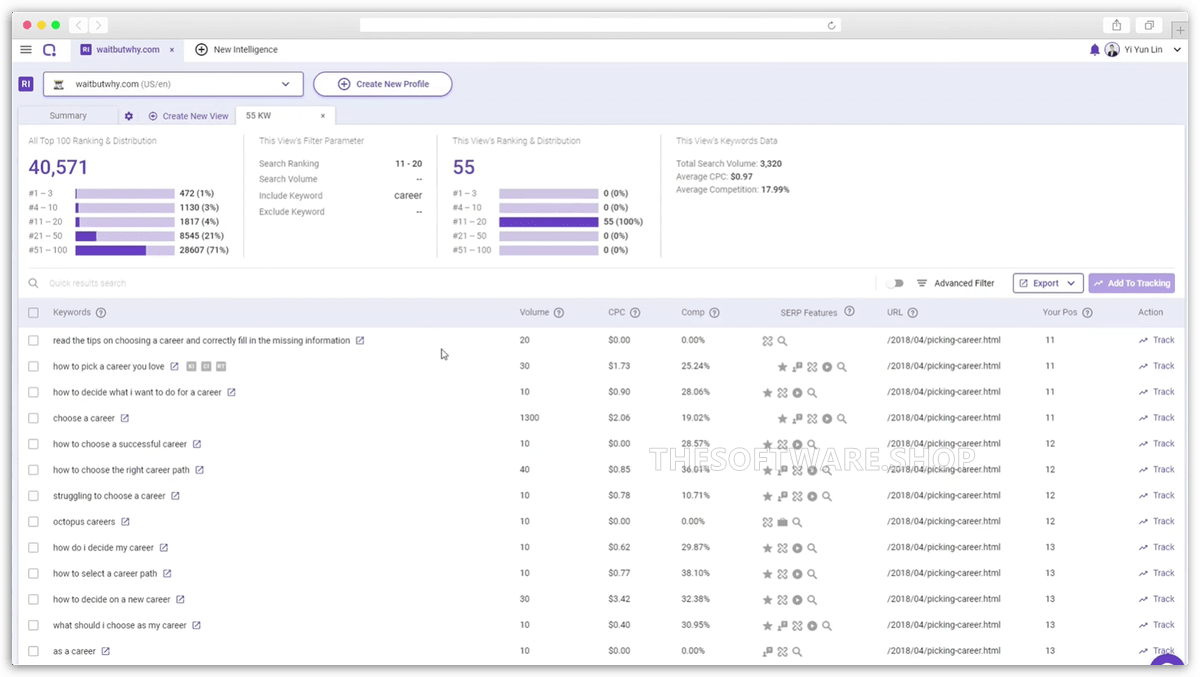
Task: Switch on the Advanced Filter toggle
Action: click(895, 283)
